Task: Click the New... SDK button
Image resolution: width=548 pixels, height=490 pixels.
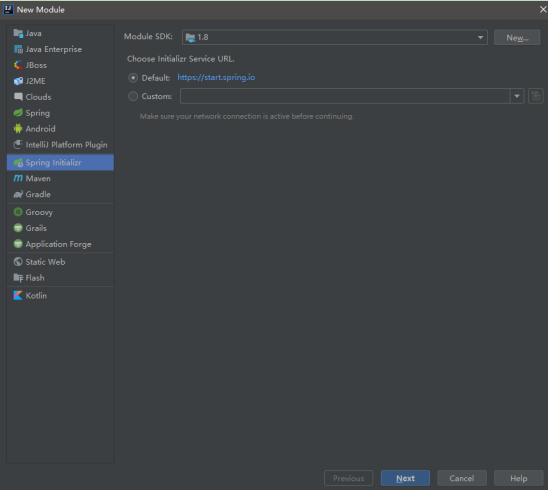Action: coord(517,37)
